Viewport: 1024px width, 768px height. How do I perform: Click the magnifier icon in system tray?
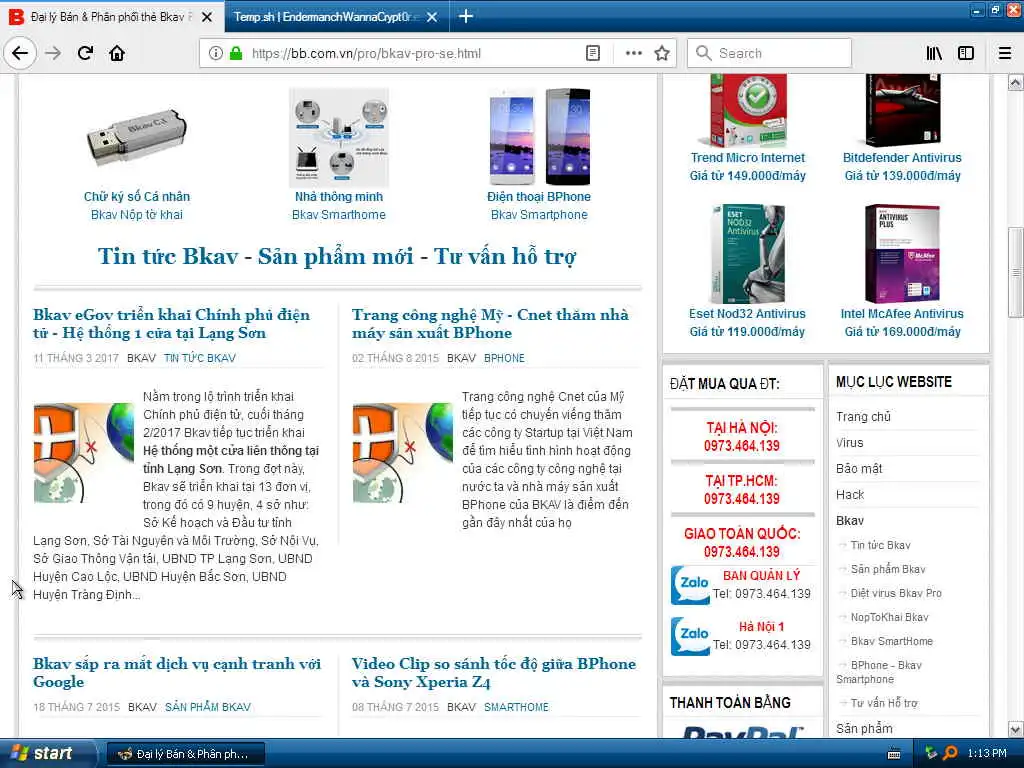950,754
